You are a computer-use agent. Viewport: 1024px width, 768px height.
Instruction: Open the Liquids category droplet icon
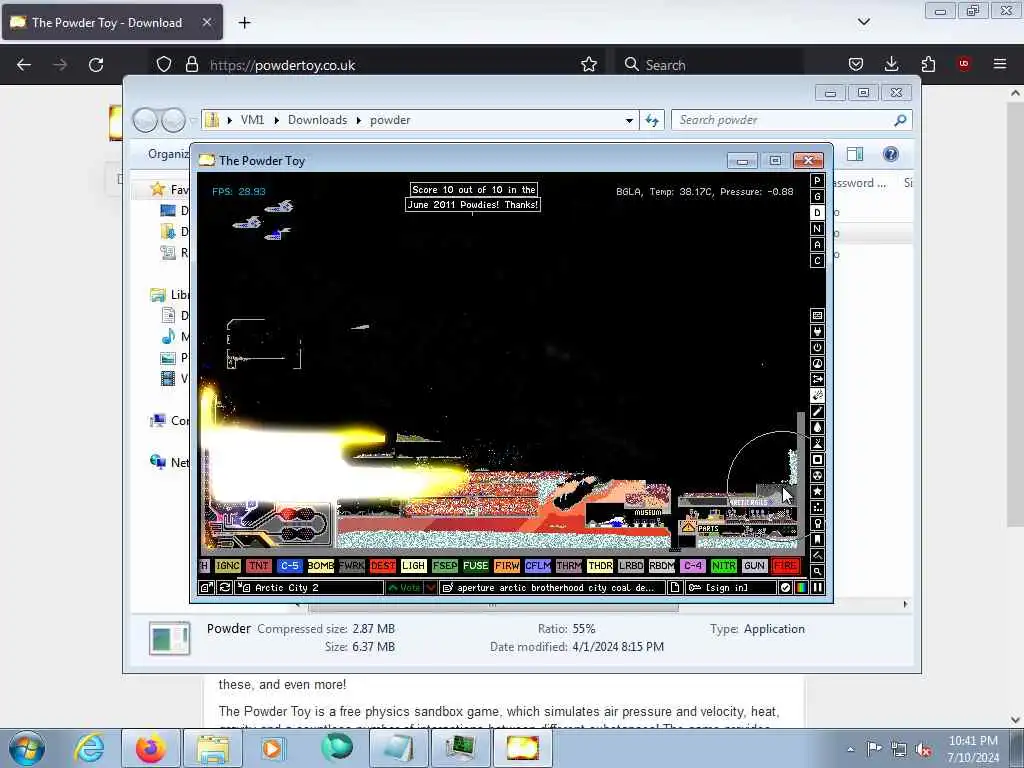coord(817,428)
